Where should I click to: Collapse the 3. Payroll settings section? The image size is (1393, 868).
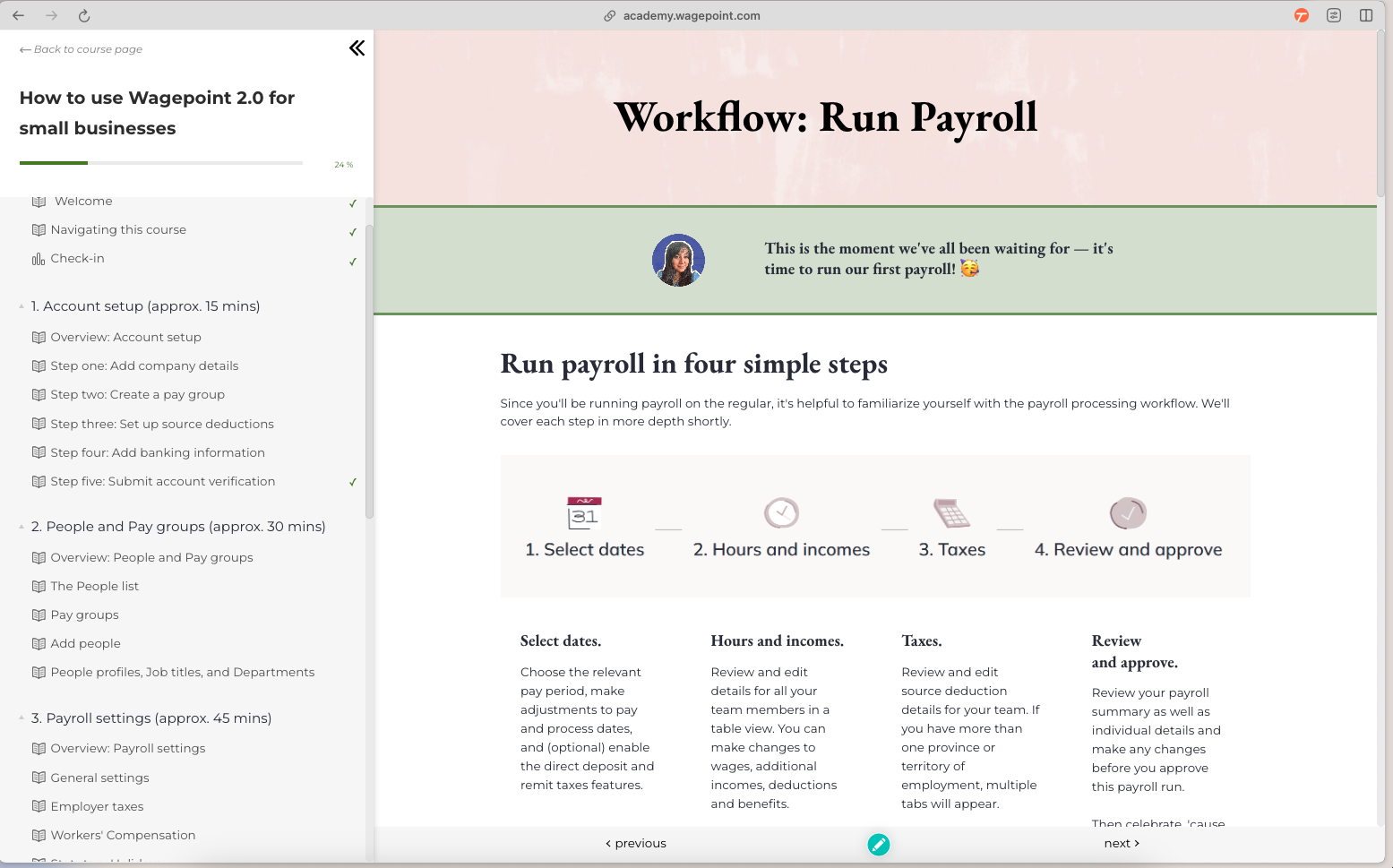point(21,718)
